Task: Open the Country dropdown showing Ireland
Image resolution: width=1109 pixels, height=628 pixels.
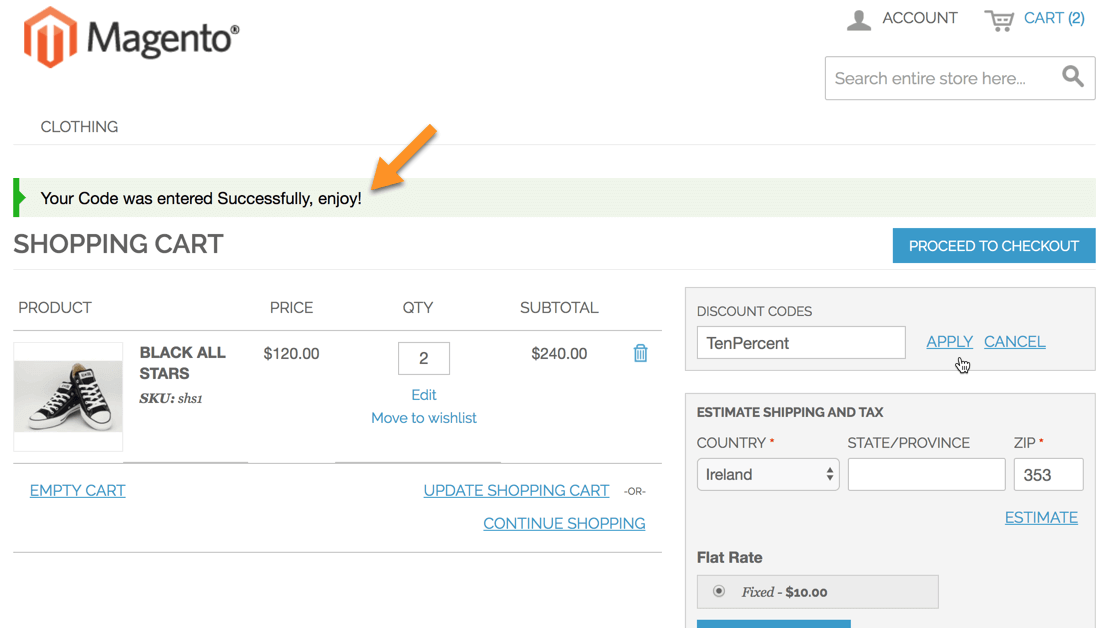Action: 767,475
